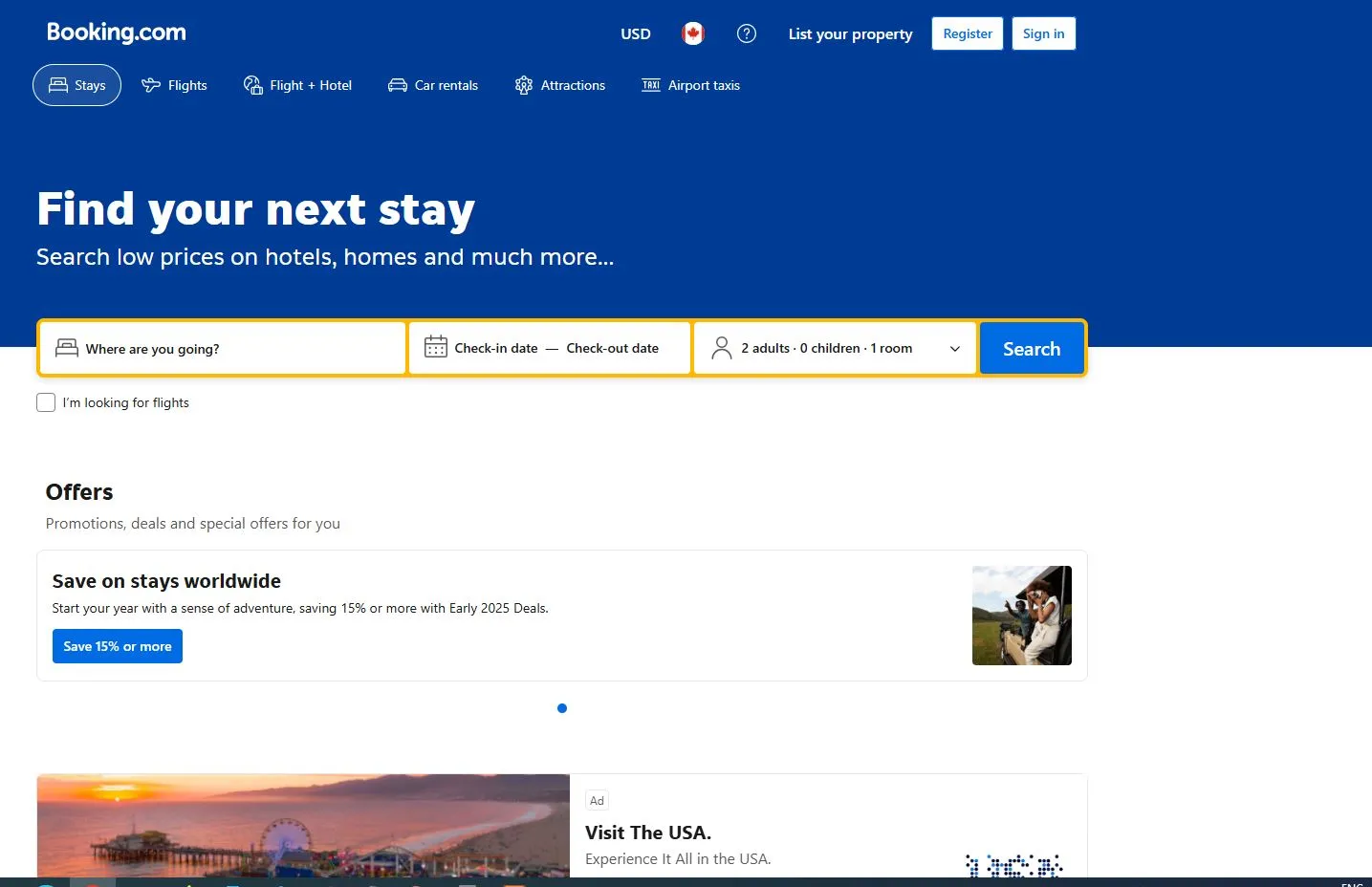Click the Save 15% or more button

[118, 646]
